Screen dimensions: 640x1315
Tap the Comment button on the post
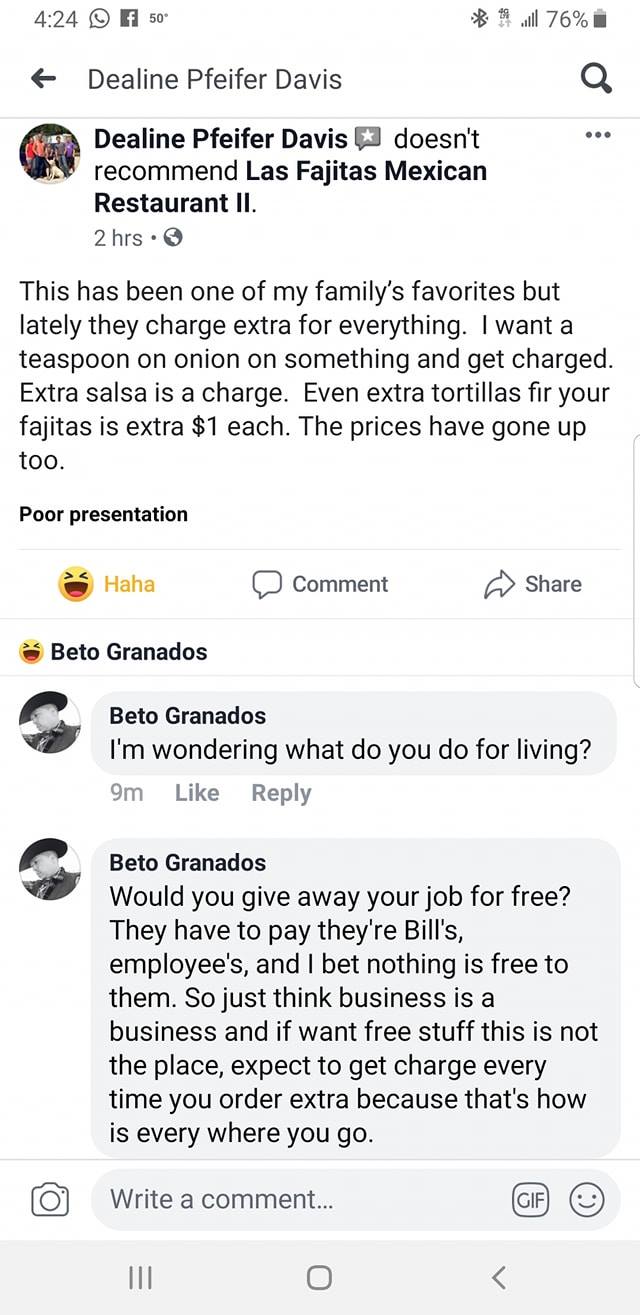tap(320, 584)
